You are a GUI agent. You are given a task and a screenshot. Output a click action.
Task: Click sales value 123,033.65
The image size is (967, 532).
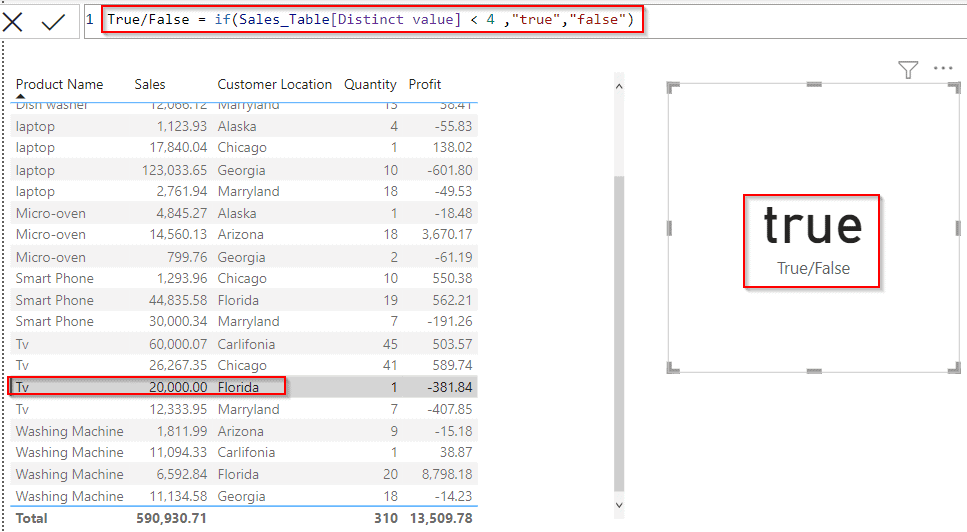pyautogui.click(x=175, y=170)
